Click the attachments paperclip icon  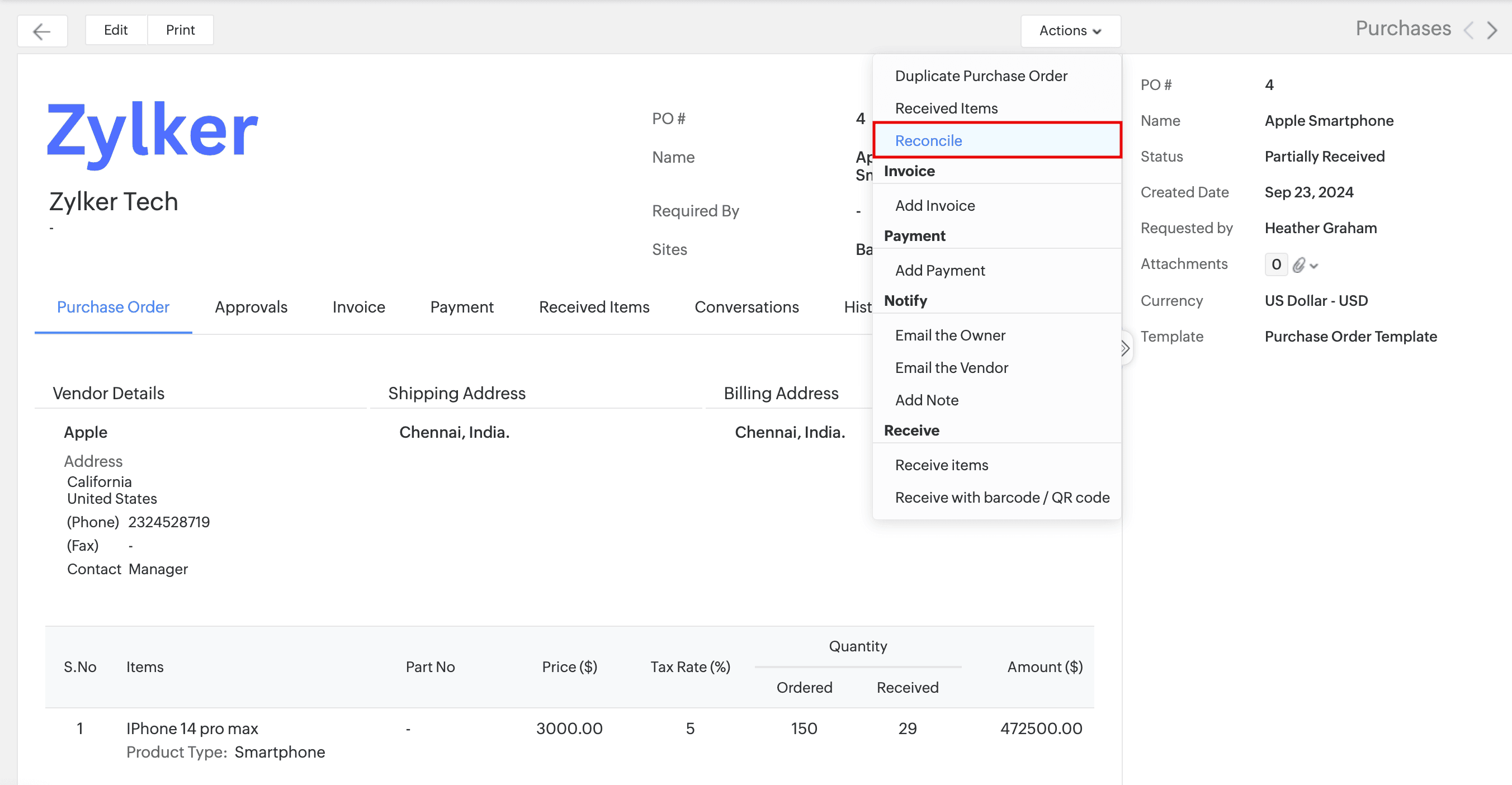1299,265
